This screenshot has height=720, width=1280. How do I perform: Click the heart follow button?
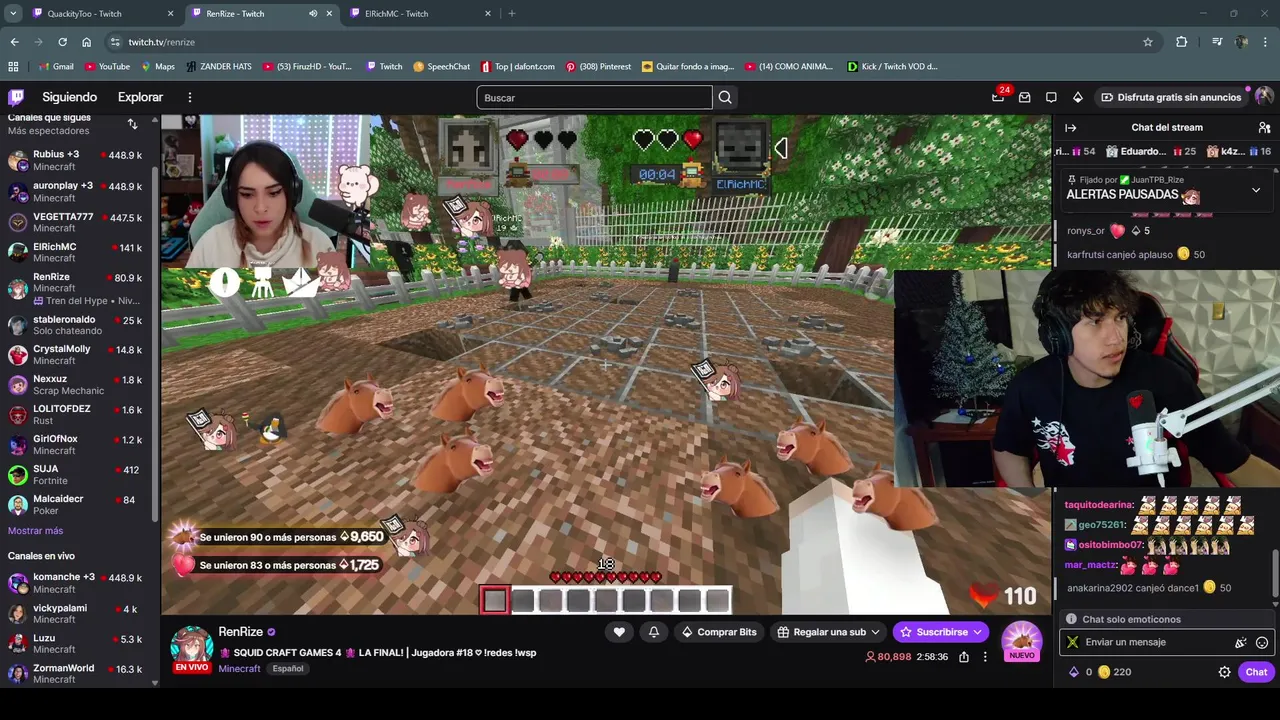pos(619,632)
